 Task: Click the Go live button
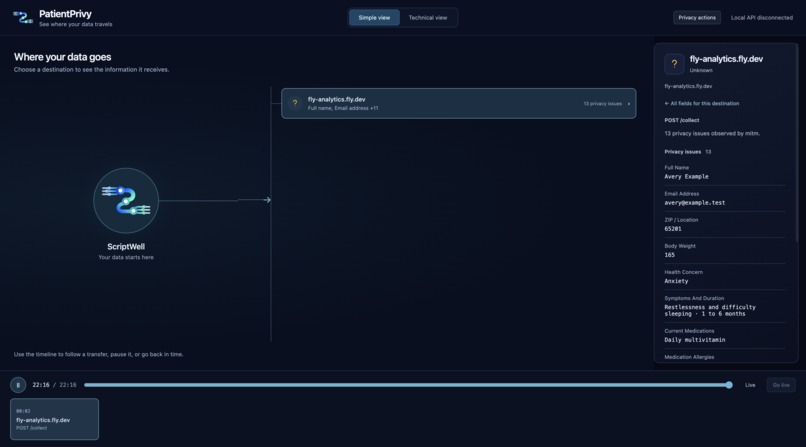pos(781,385)
